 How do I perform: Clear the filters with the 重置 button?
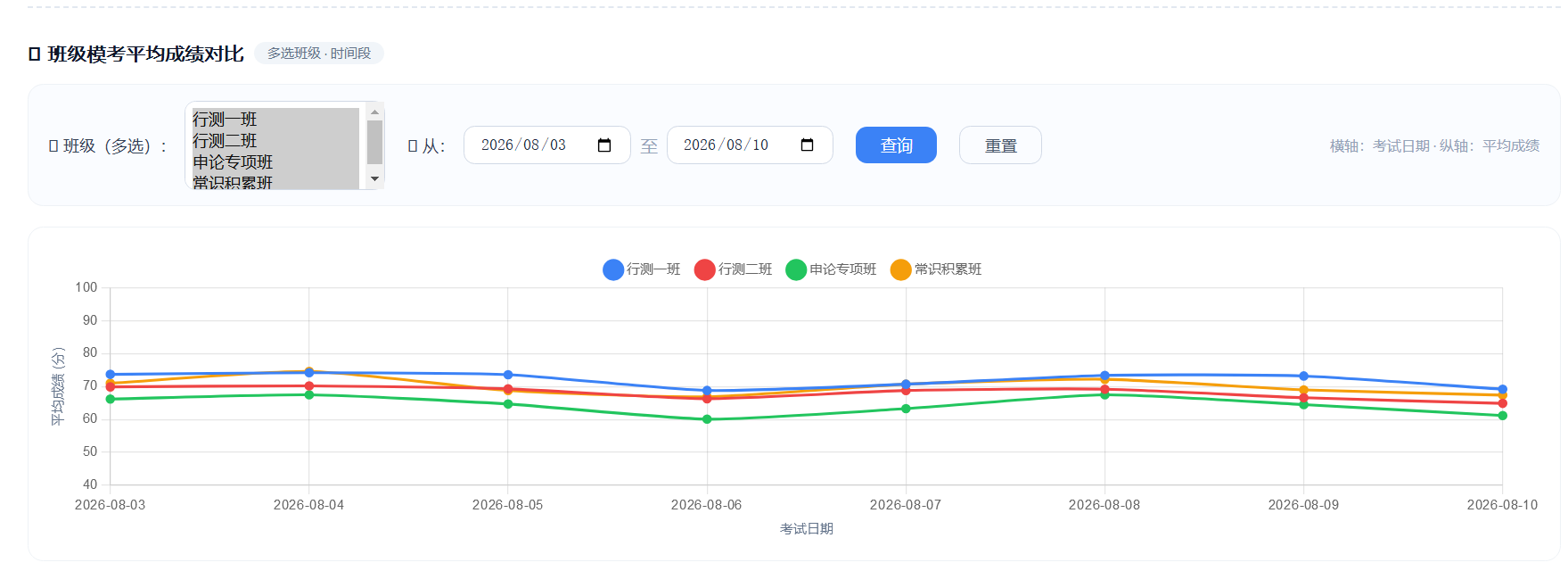coord(1000,145)
